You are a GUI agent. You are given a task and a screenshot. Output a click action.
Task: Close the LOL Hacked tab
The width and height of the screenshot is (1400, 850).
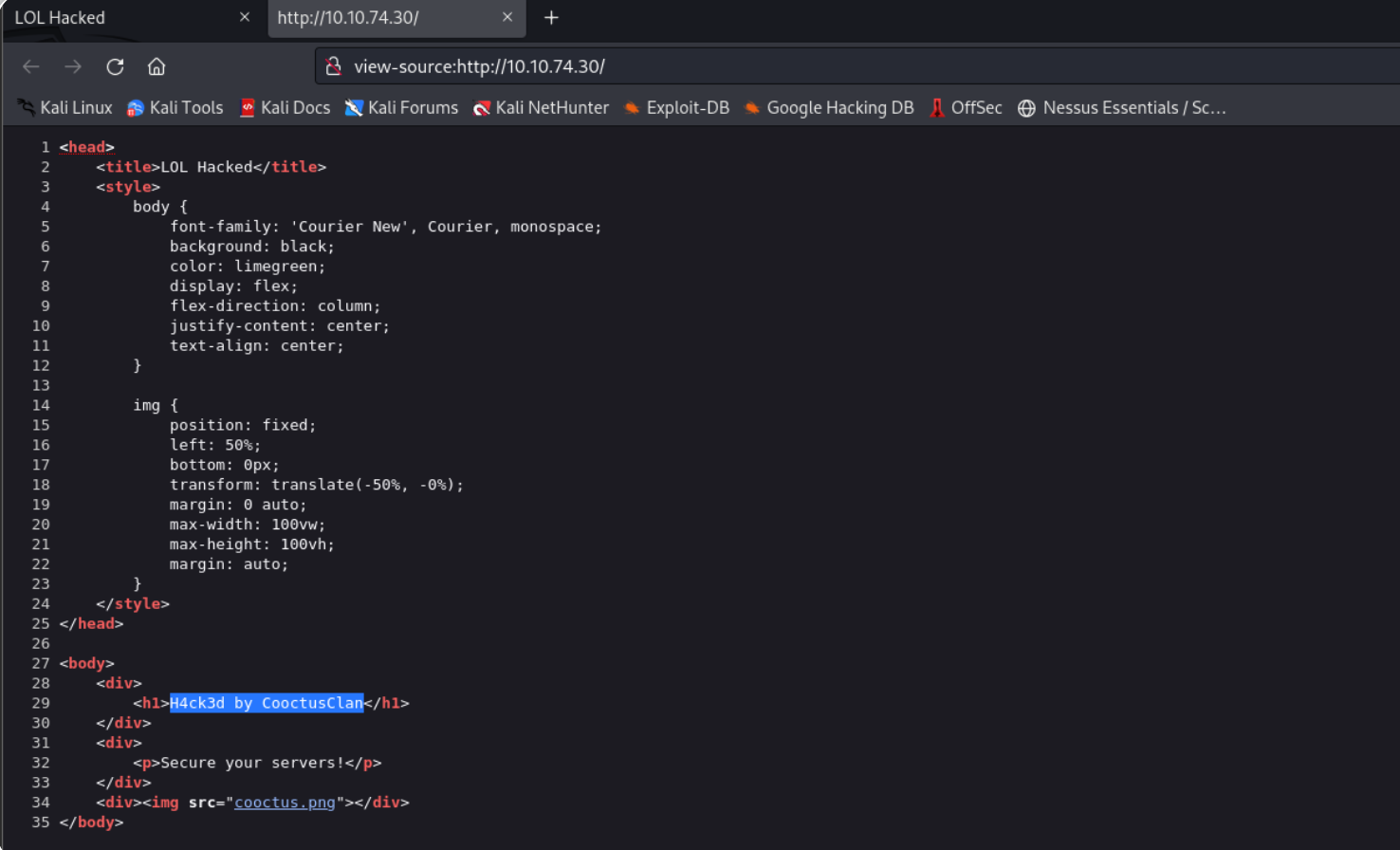pos(245,17)
